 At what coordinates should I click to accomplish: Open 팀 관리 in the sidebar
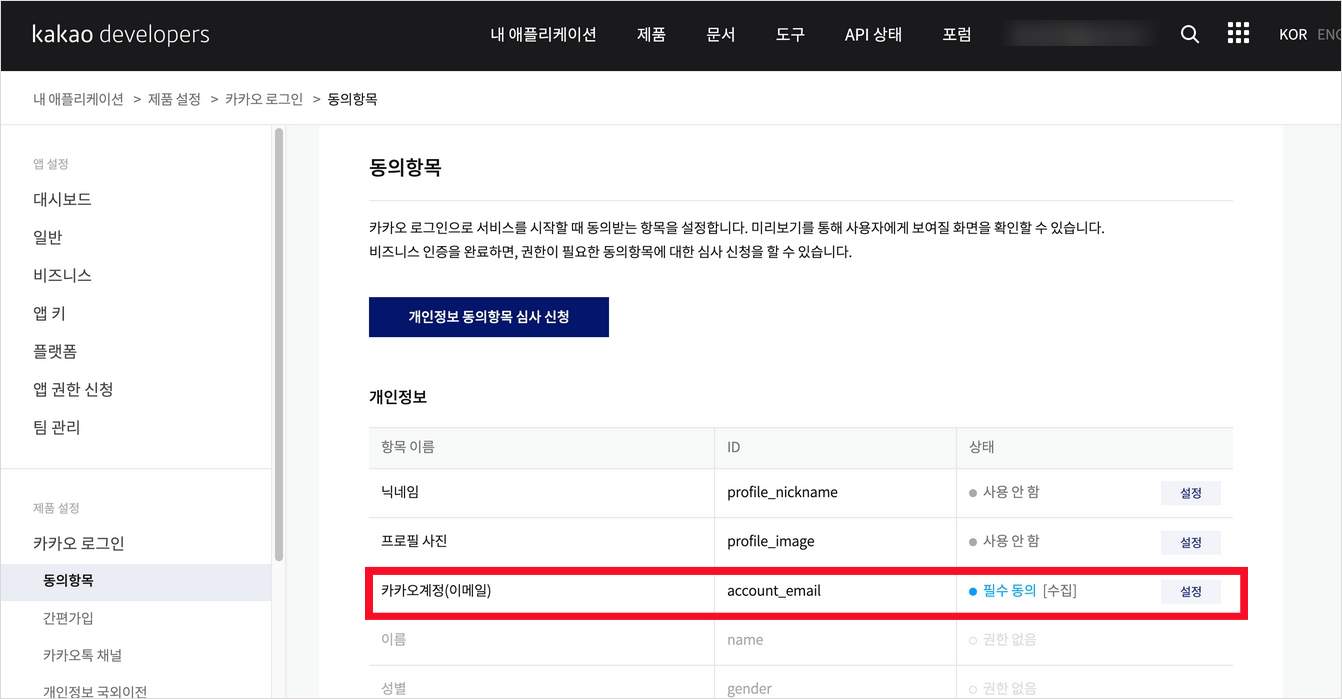point(56,427)
